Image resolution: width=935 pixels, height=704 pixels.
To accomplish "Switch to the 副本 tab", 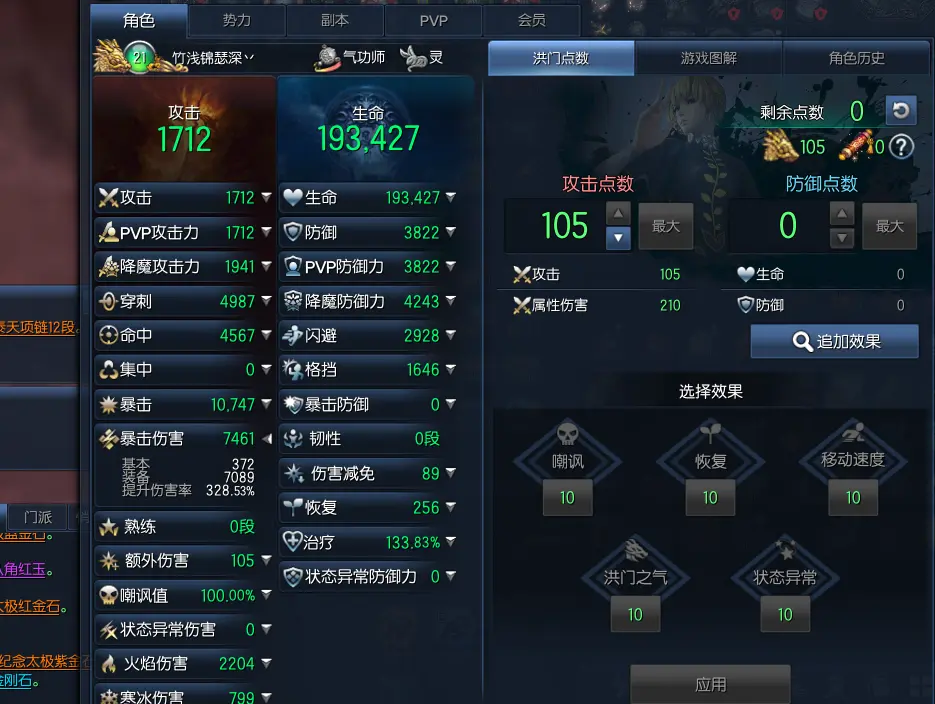I will click(x=335, y=20).
